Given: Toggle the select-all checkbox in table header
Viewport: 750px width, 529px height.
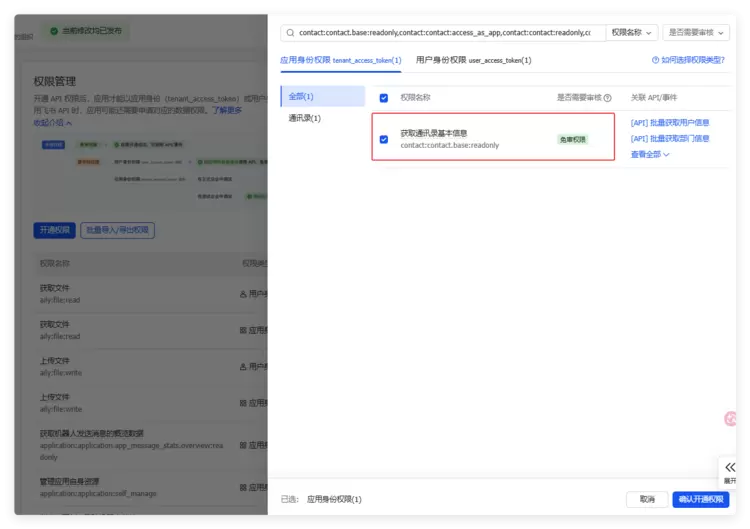Looking at the screenshot, I should [x=384, y=98].
